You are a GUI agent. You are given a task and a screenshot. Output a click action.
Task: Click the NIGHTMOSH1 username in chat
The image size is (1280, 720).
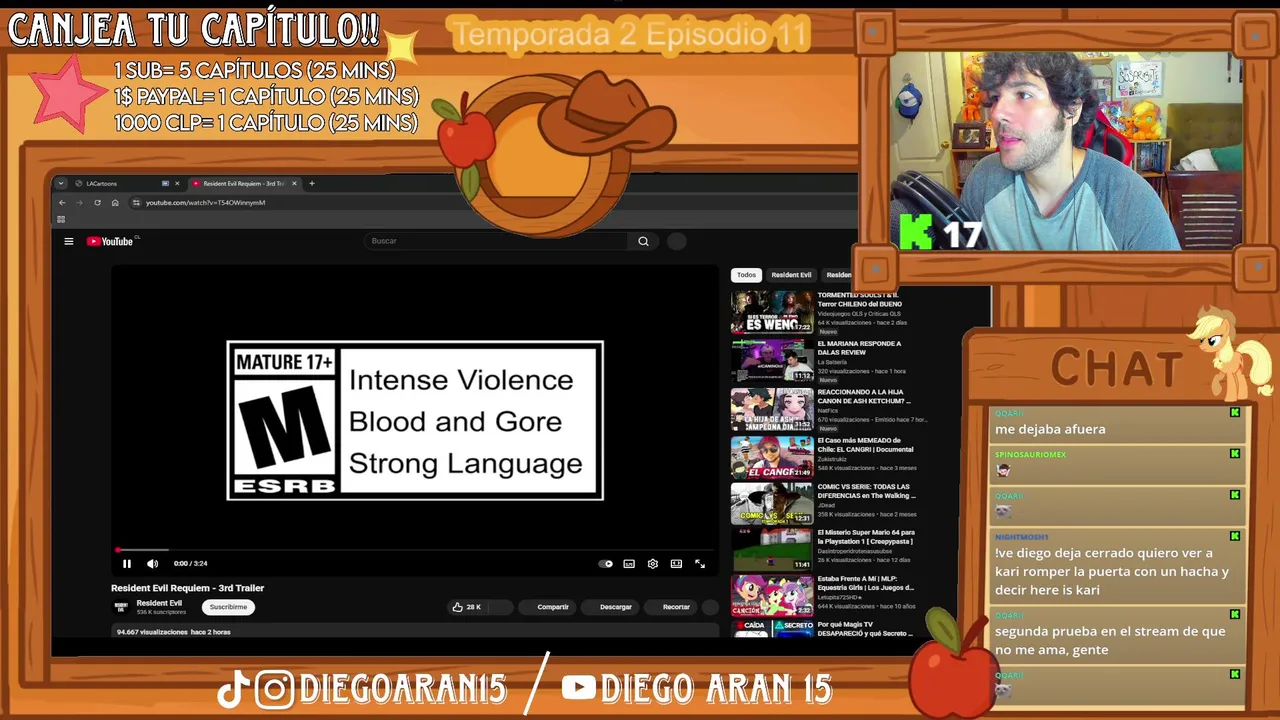1021,537
